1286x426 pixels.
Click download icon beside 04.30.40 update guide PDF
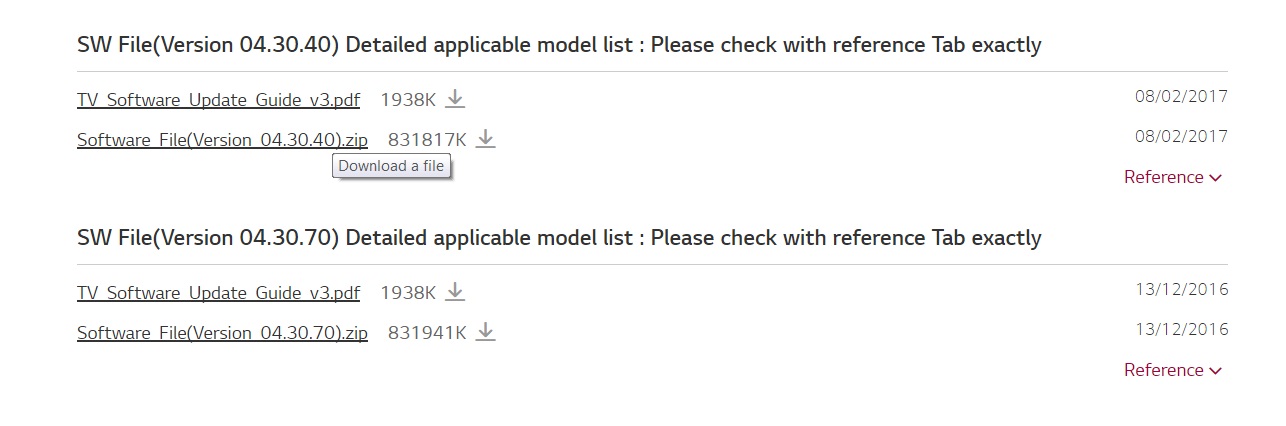click(x=455, y=99)
